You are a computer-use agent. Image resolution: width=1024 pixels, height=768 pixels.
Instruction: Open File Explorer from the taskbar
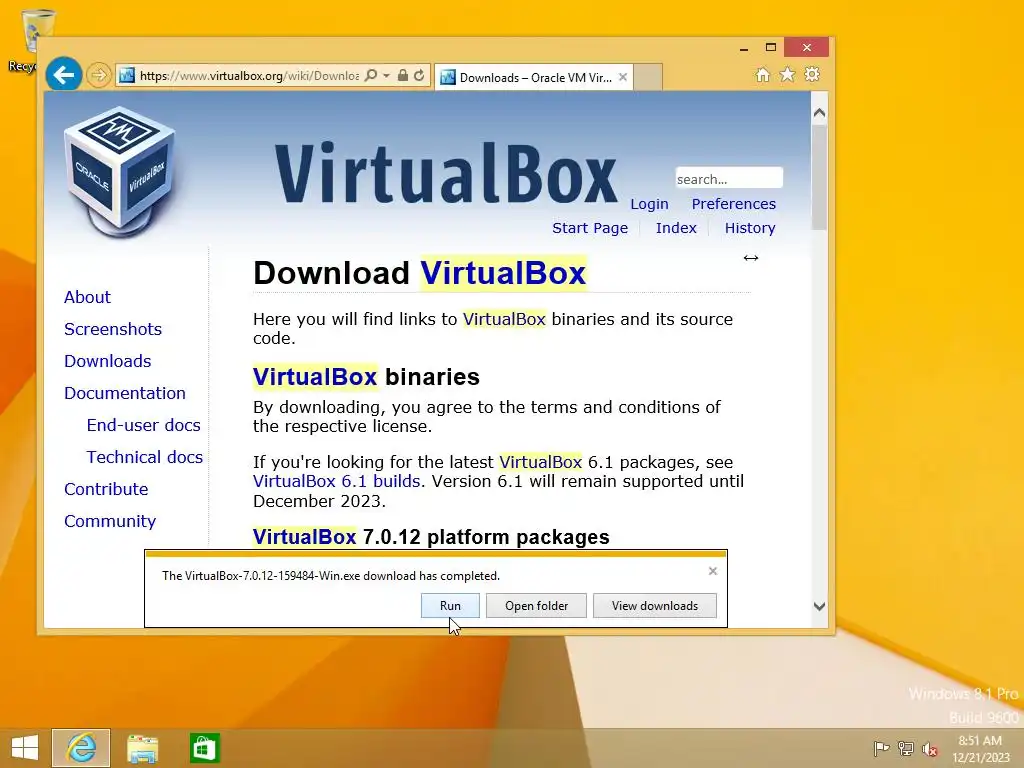pyautogui.click(x=142, y=748)
